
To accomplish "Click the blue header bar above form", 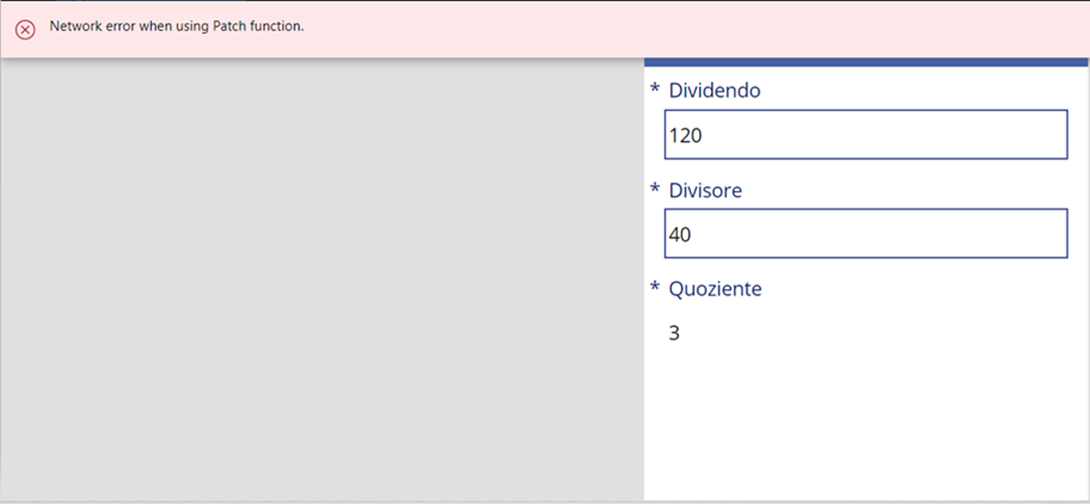I will pos(865,62).
